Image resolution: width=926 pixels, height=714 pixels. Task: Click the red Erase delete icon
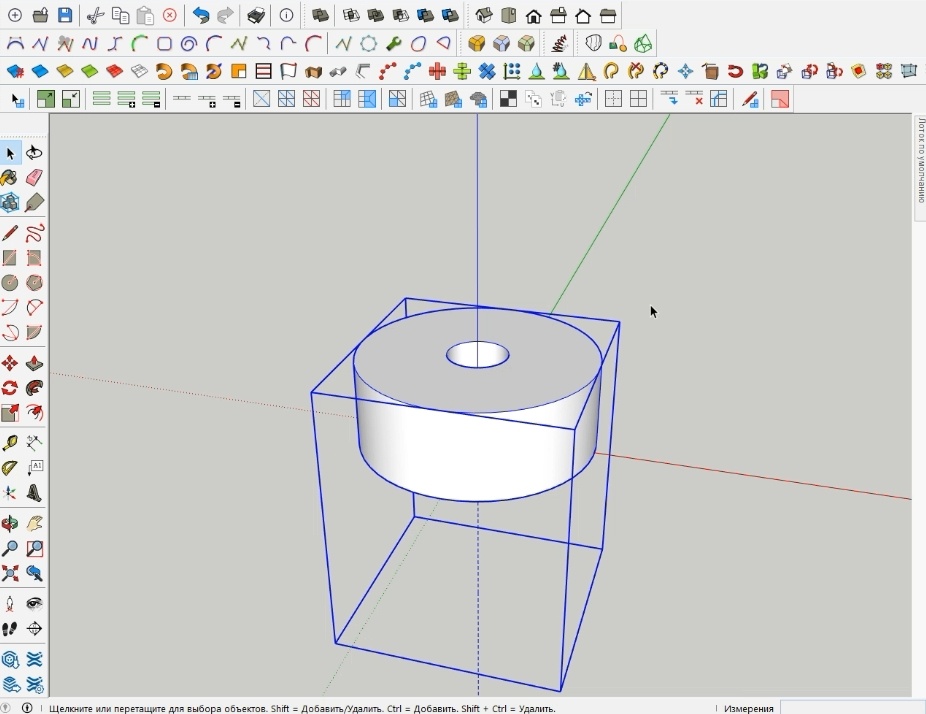click(x=169, y=15)
